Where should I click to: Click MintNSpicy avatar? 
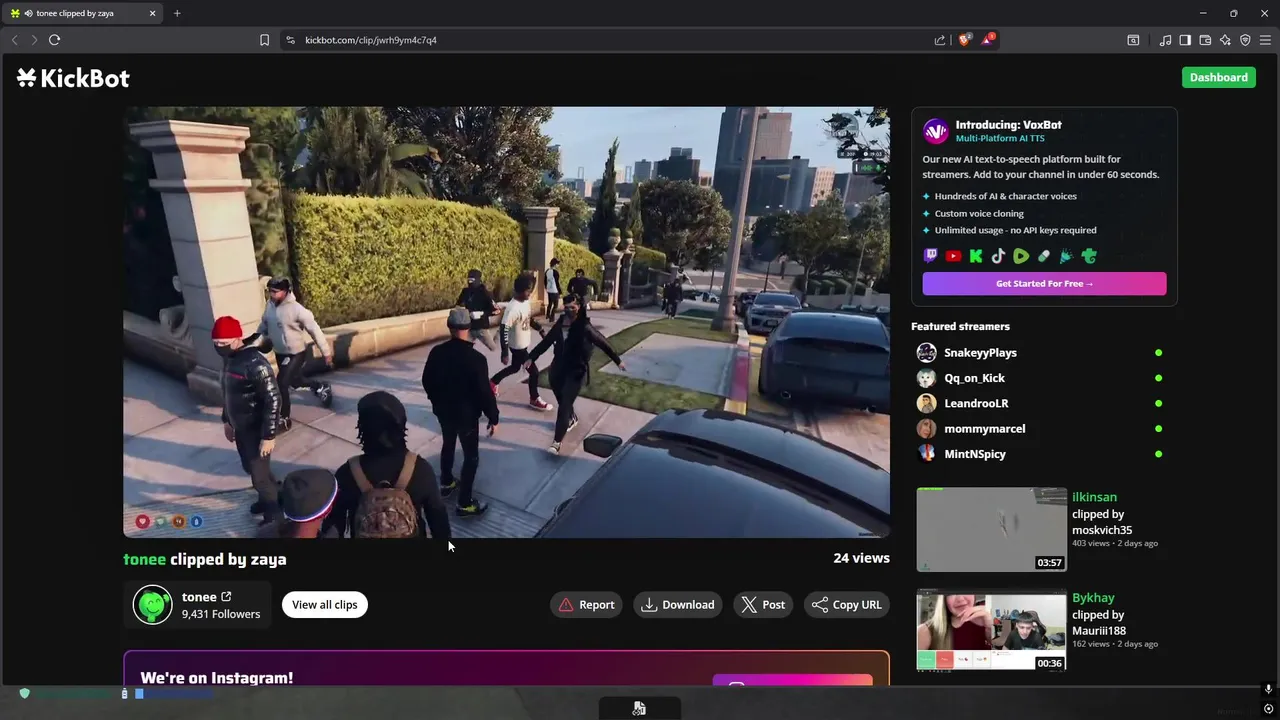(x=927, y=453)
